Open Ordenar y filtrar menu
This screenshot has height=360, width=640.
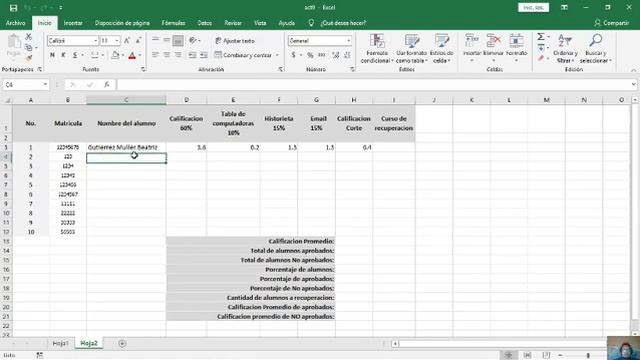tap(565, 48)
